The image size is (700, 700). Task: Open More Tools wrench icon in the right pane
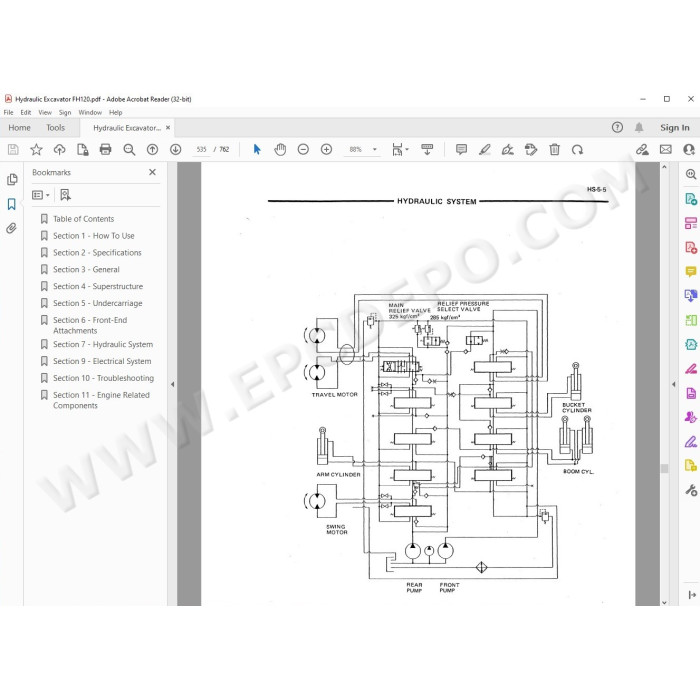(691, 490)
